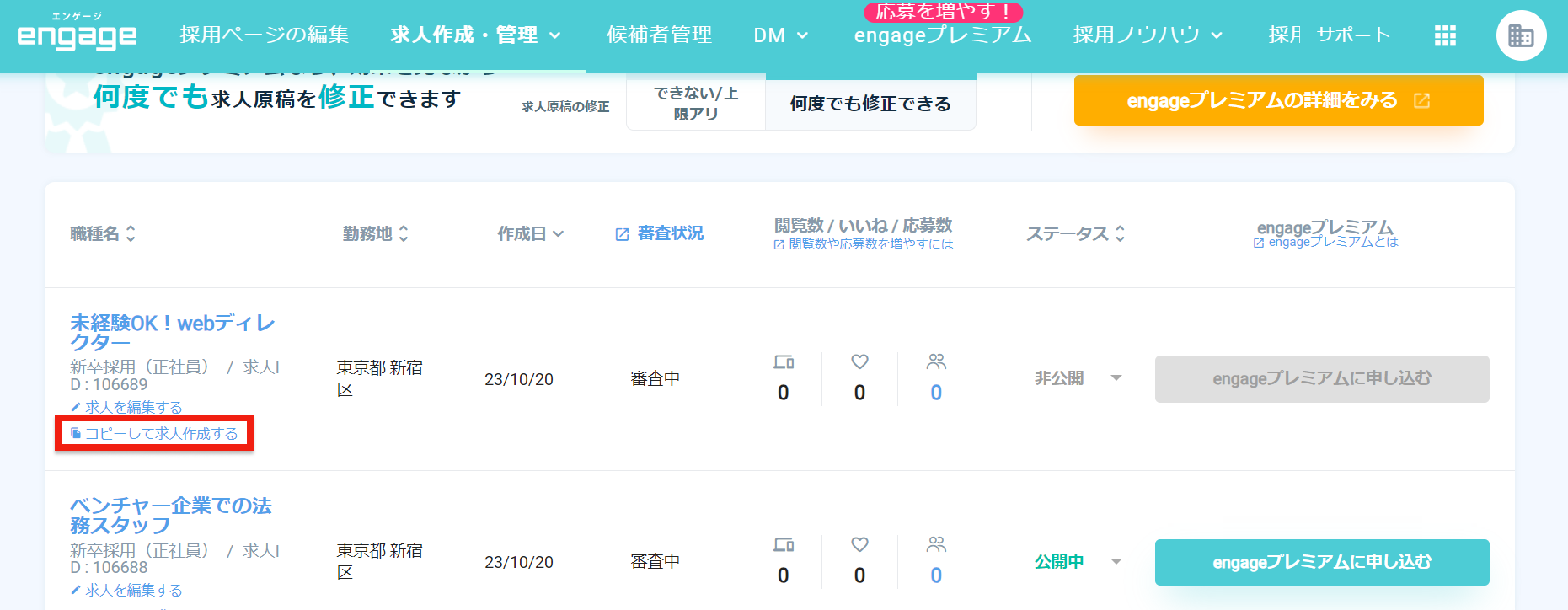Click the 東京都 新宿区 location of webディレクター job
This screenshot has height=610, width=1568.
tap(380, 378)
